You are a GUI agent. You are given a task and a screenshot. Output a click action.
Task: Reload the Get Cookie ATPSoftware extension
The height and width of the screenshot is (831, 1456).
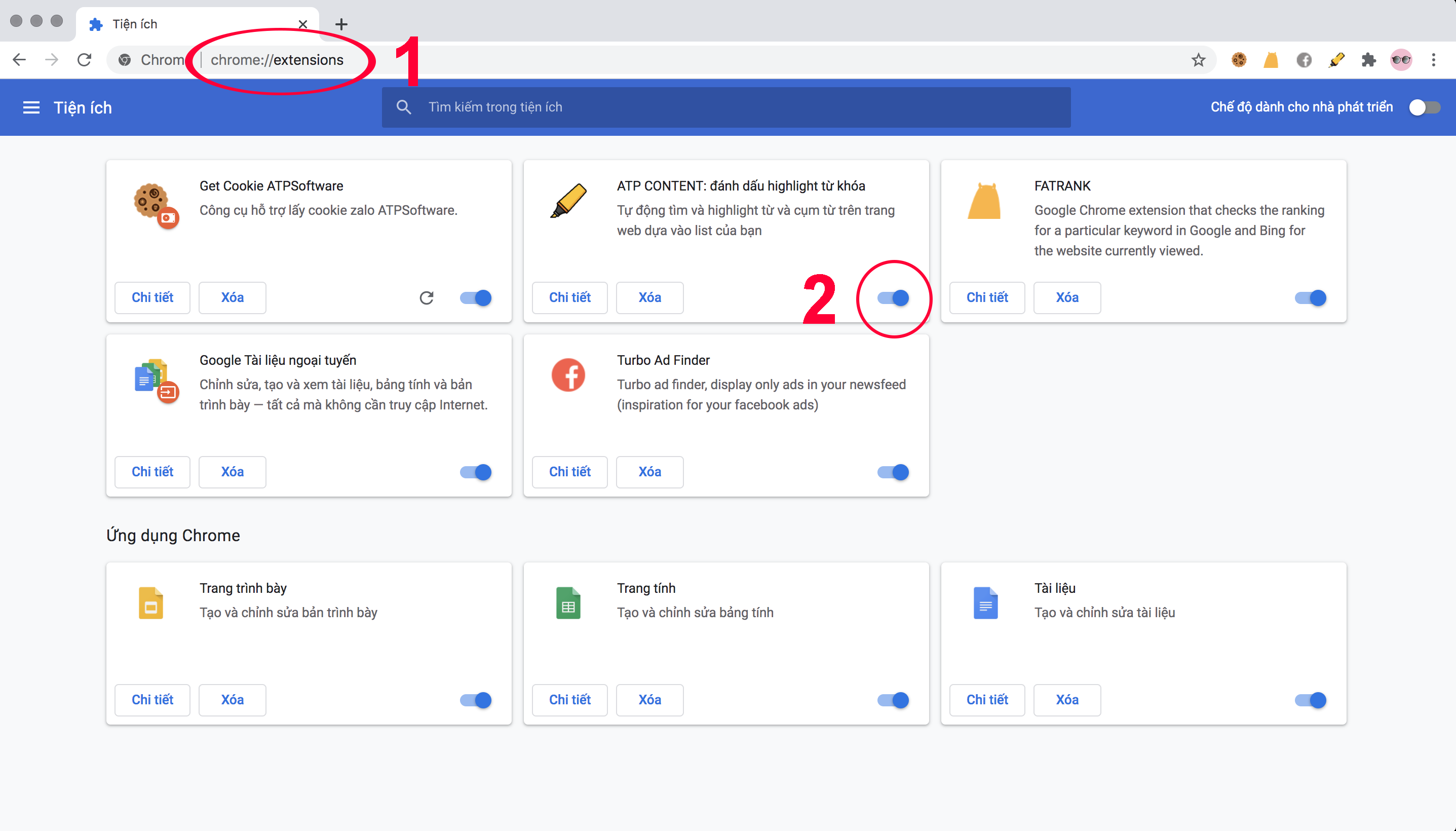click(427, 297)
